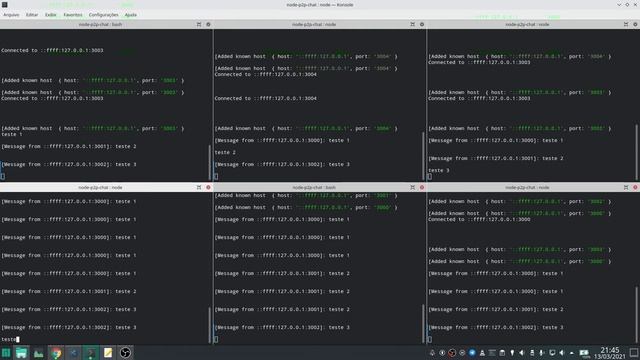This screenshot has height=360, width=640.
Task: Open the blue messenger tray icon
Action: click(472, 353)
